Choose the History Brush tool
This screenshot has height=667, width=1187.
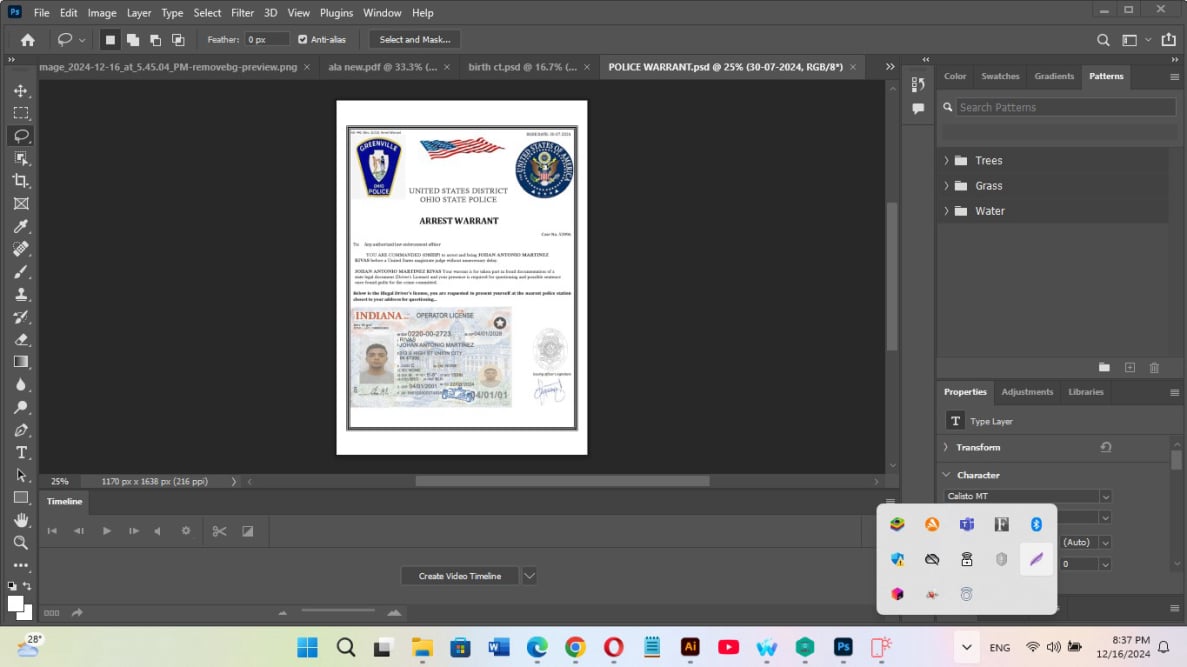click(x=20, y=317)
